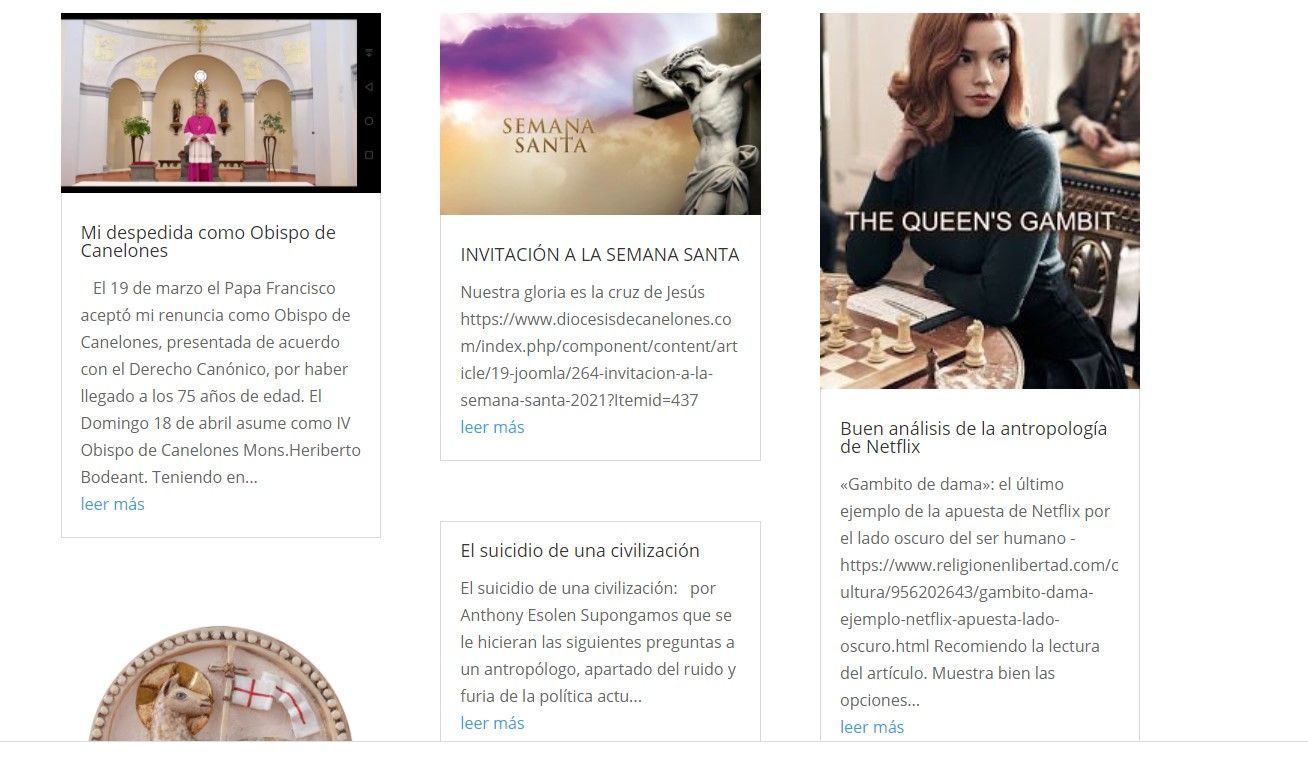Open 'Buen análisis de la antropología de Netflix' title

[974, 437]
